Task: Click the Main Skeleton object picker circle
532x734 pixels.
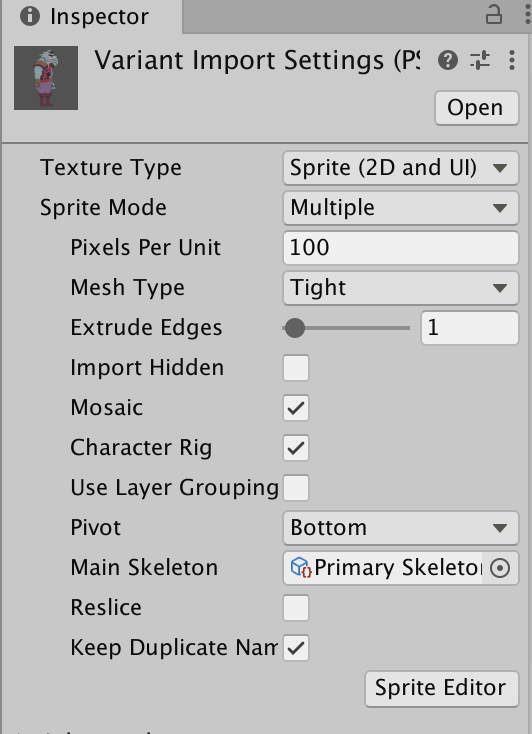Action: (500, 568)
